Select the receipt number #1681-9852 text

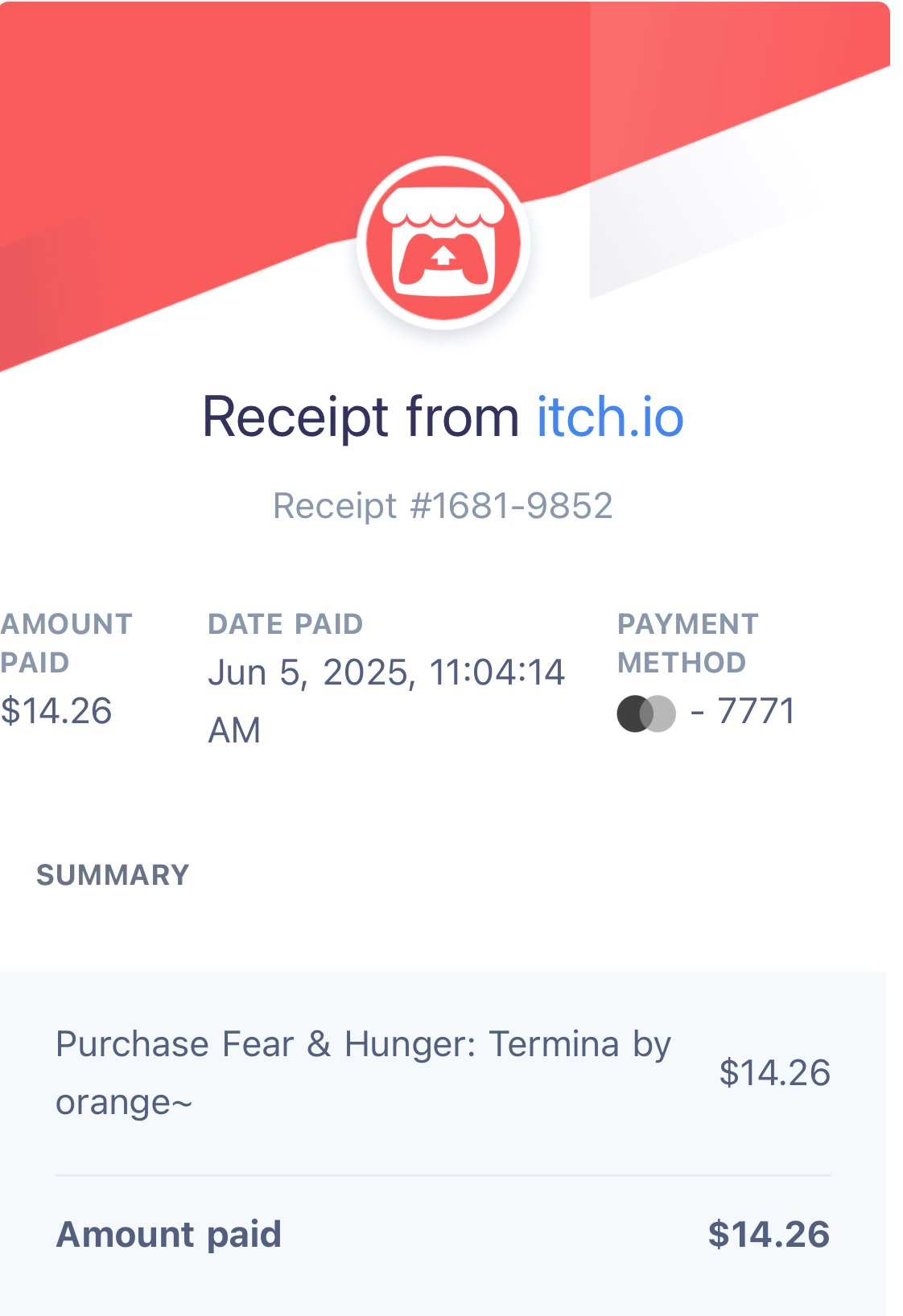point(511,506)
